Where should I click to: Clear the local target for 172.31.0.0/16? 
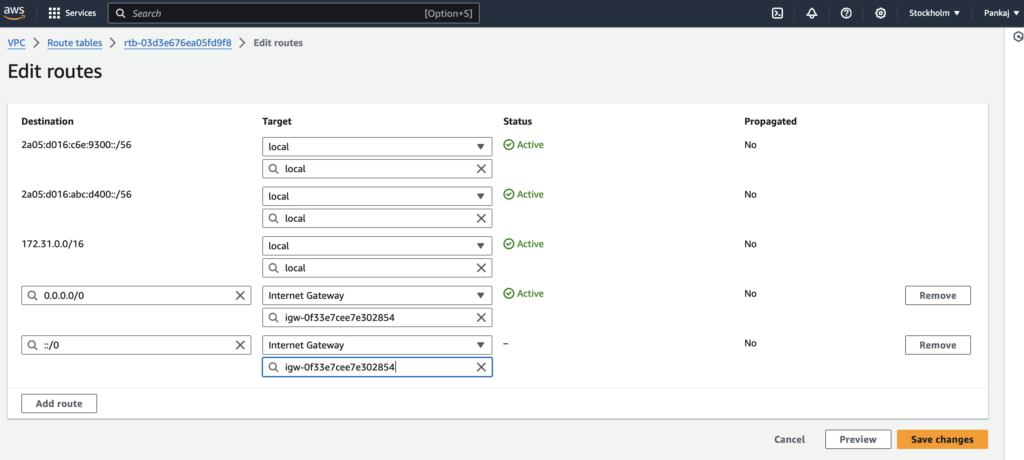(x=481, y=268)
